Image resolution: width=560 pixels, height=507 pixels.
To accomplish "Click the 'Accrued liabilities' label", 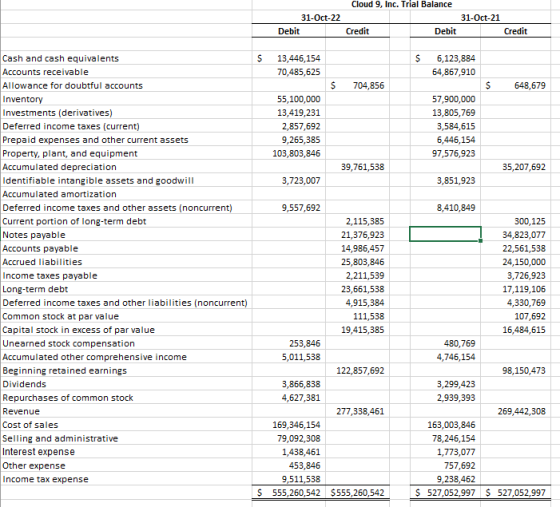I will (x=42, y=262).
